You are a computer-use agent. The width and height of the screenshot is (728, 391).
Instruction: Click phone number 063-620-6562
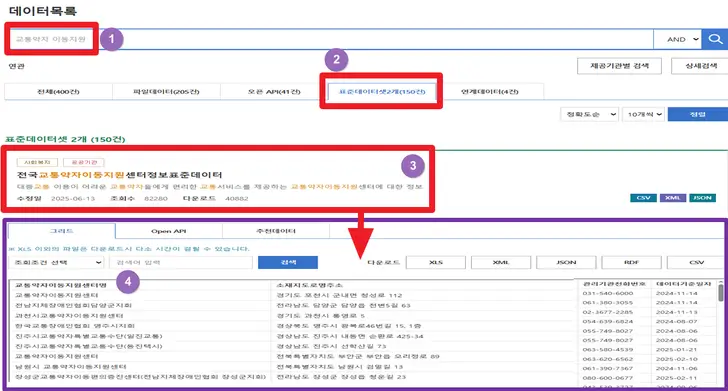coord(608,359)
